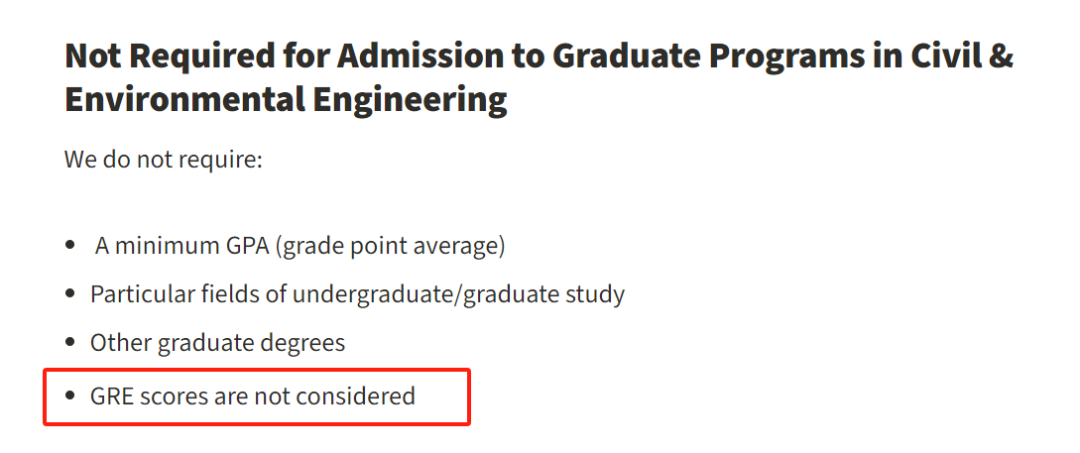Click the "(grade point average)" parenthetical
The image size is (1080, 453).
[x=390, y=246]
